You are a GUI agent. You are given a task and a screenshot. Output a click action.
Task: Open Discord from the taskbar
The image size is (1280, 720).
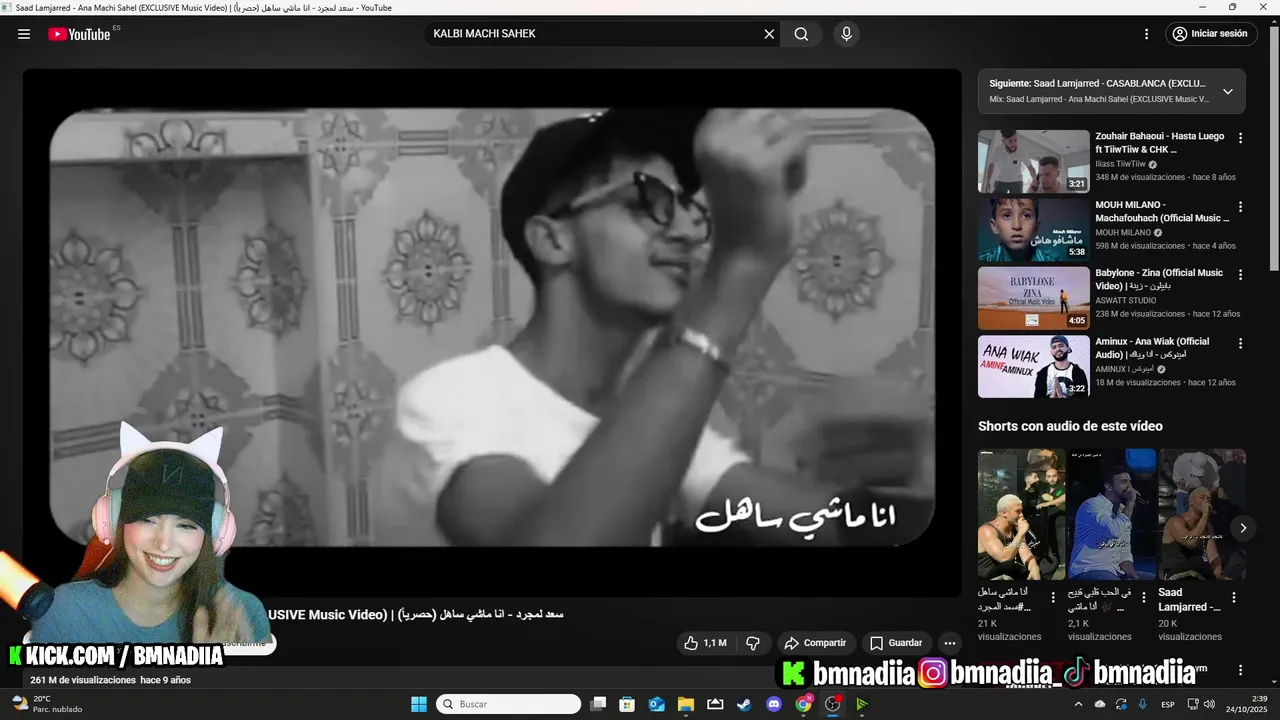pyautogui.click(x=774, y=704)
